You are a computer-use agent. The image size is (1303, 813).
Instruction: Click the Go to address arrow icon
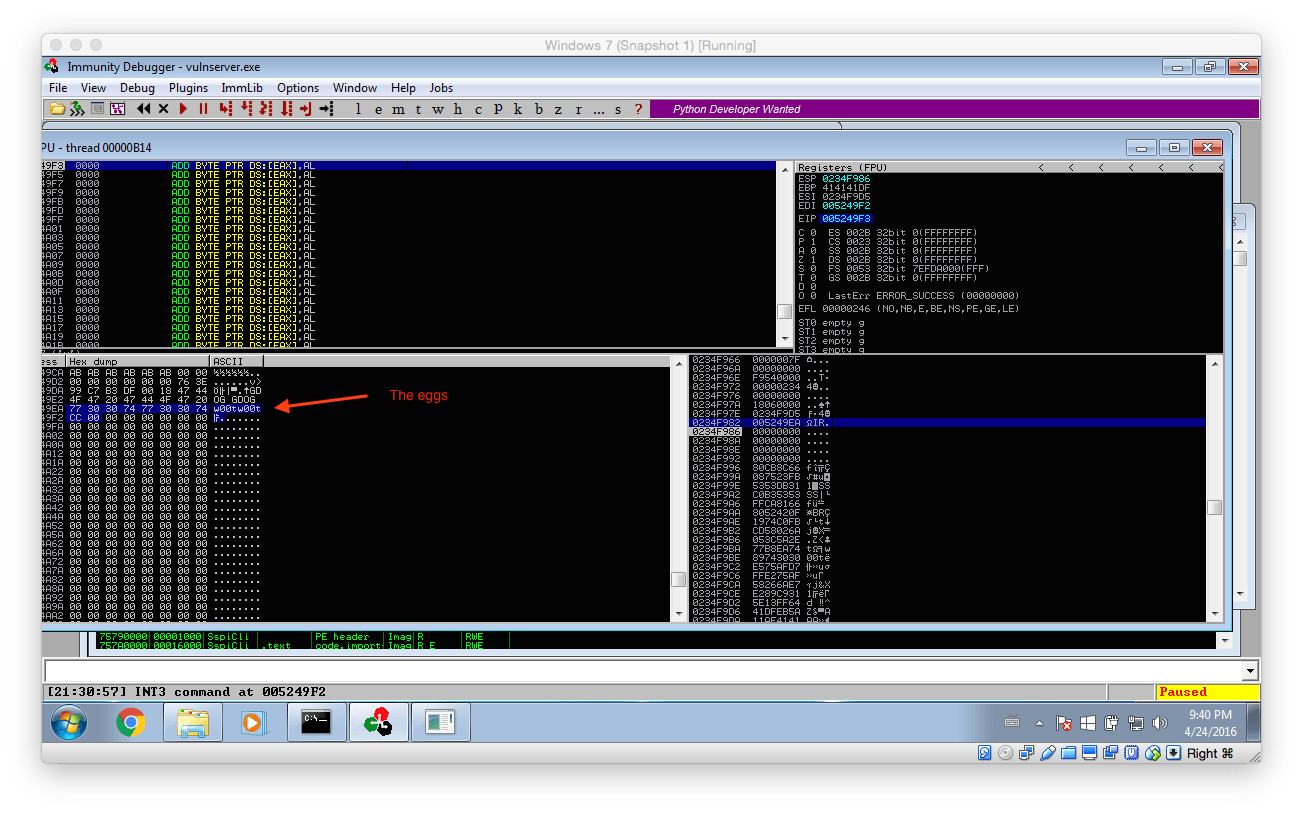tap(326, 109)
